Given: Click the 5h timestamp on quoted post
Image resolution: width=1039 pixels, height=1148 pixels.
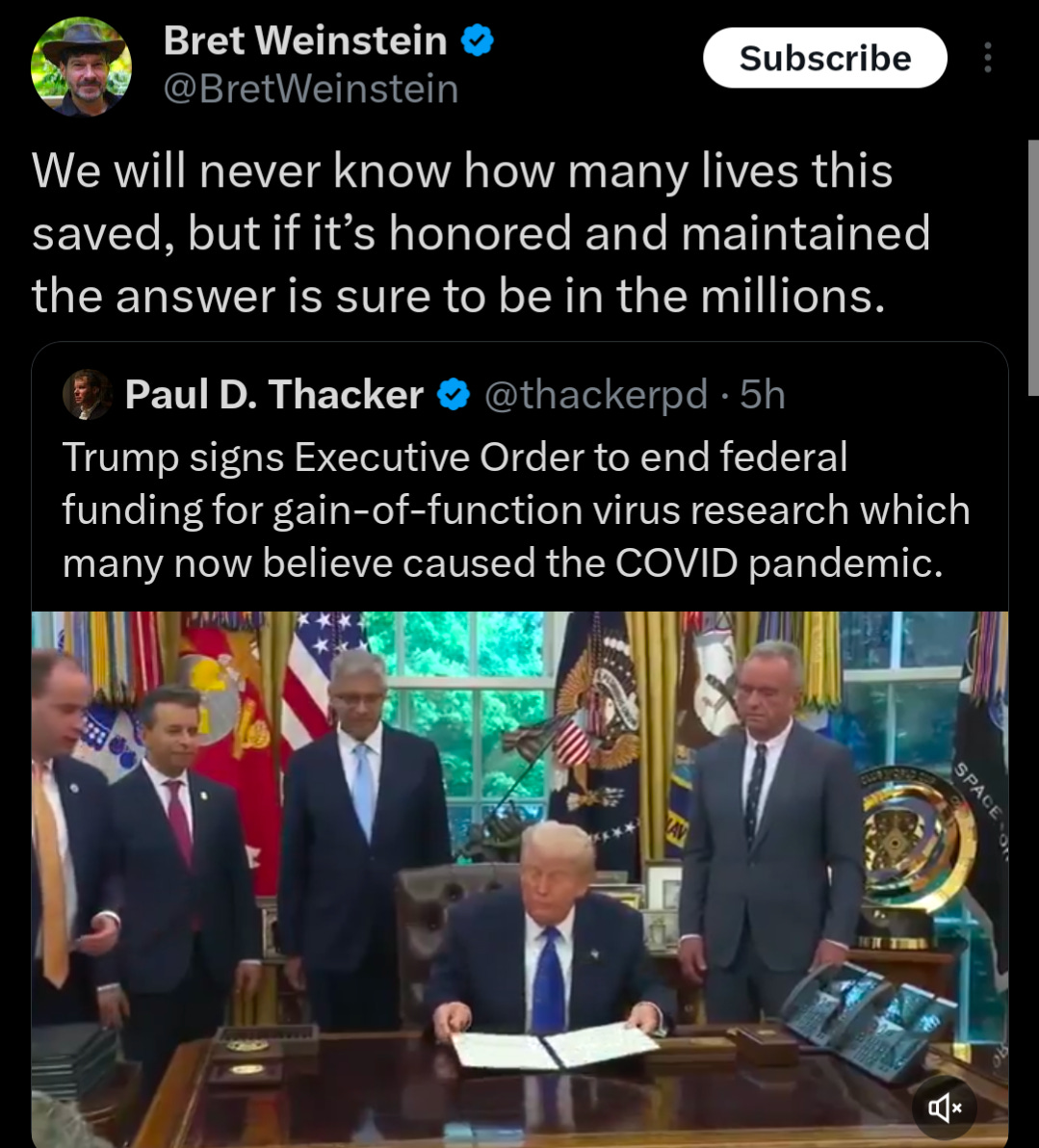Looking at the screenshot, I should point(763,396).
